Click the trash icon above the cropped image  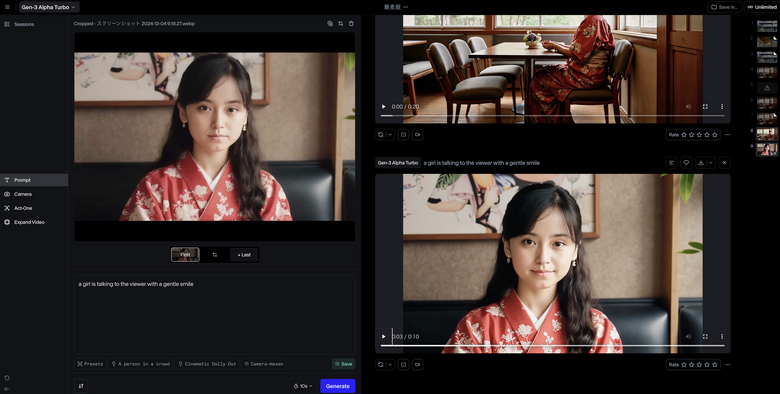tap(351, 23)
